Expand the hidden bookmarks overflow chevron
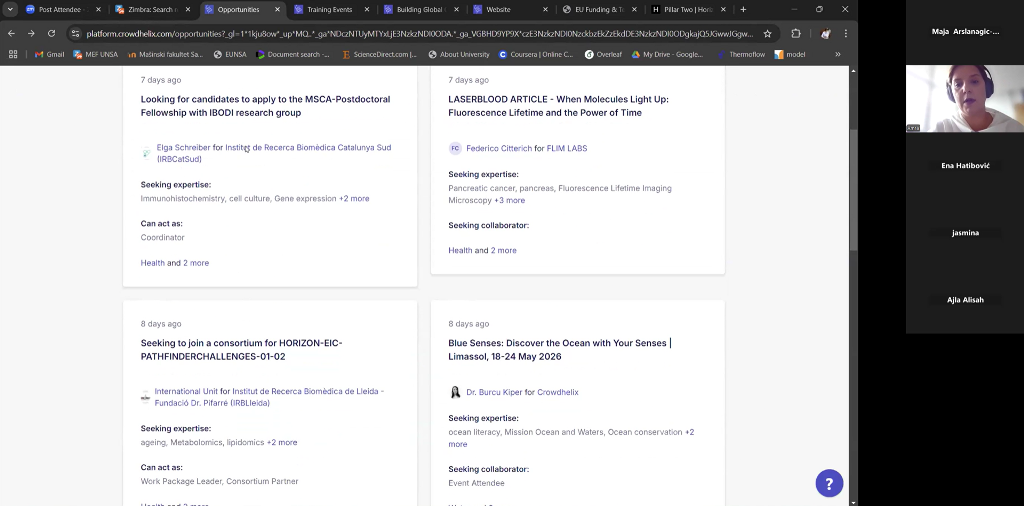This screenshot has width=1024, height=506. [x=837, y=54]
